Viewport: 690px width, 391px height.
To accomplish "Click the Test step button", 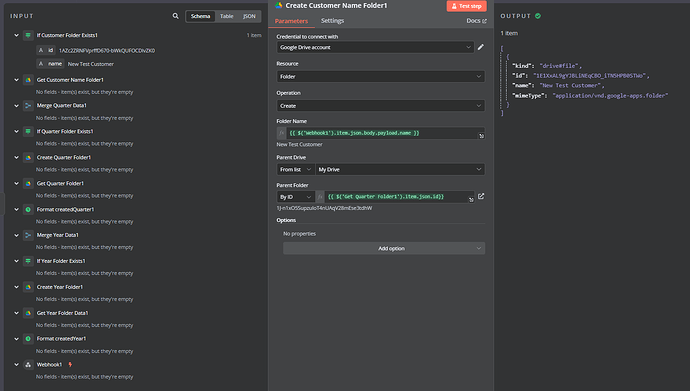I will tap(466, 6).
